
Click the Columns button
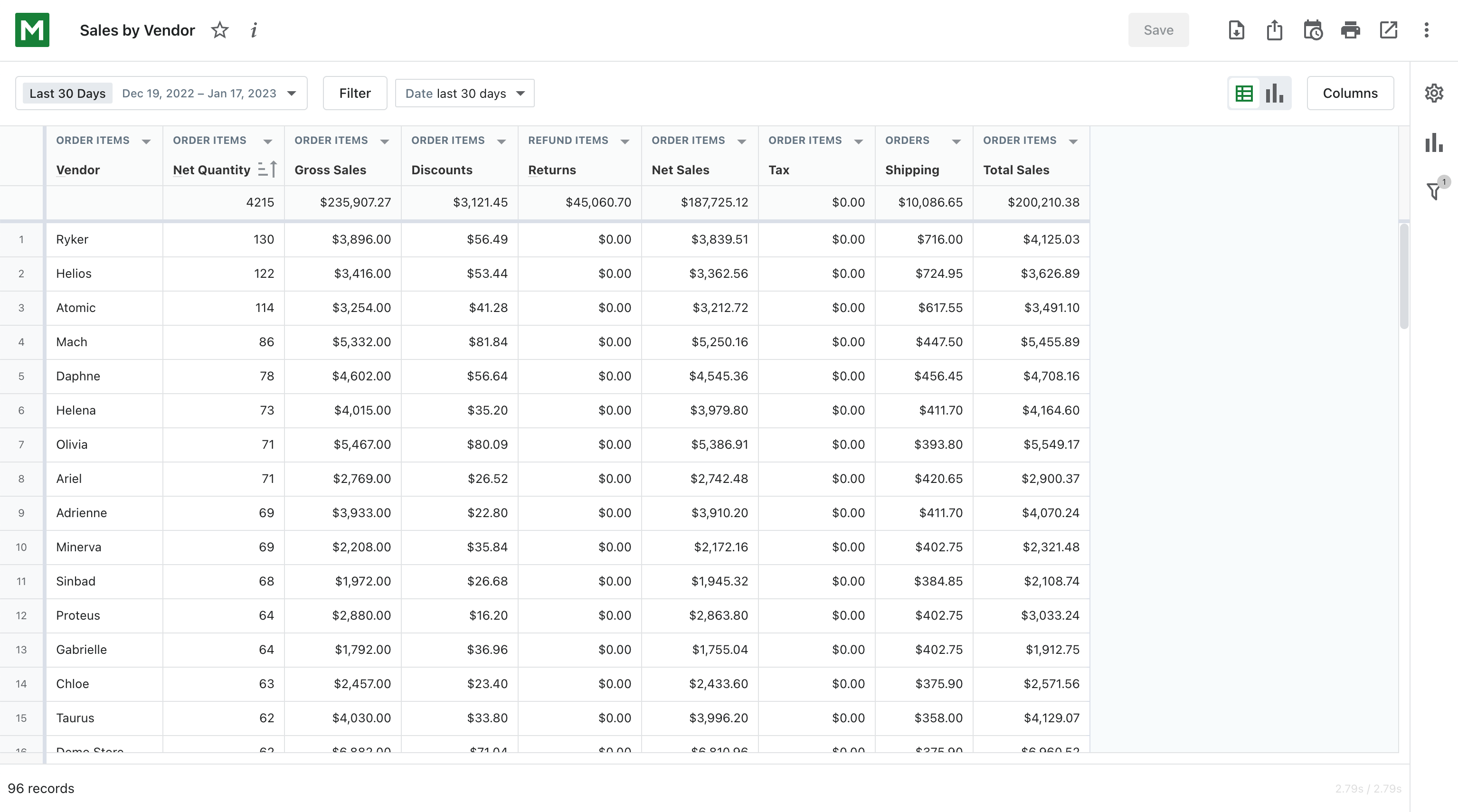(1351, 93)
